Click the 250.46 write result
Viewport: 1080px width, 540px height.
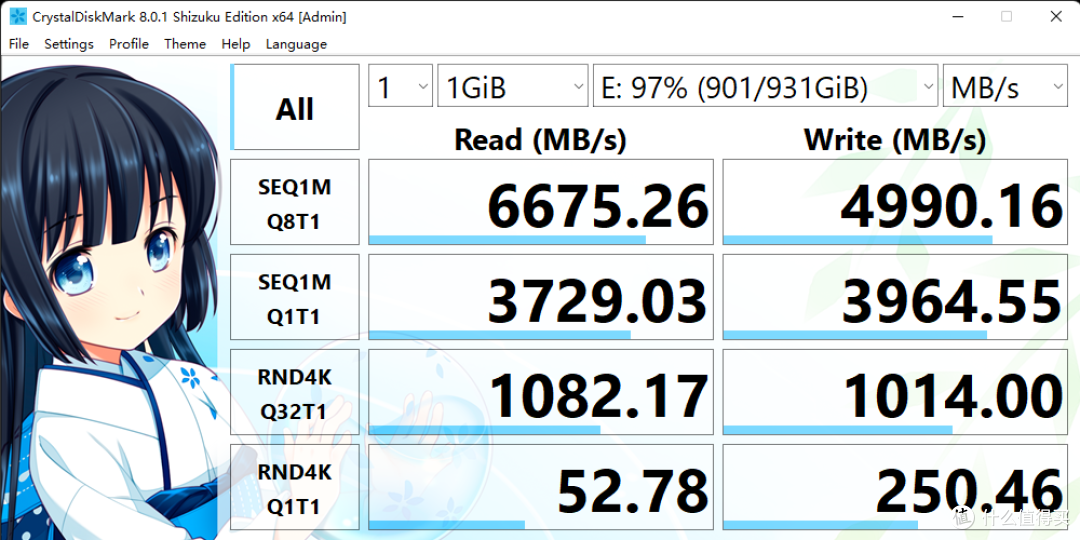pyautogui.click(x=895, y=487)
